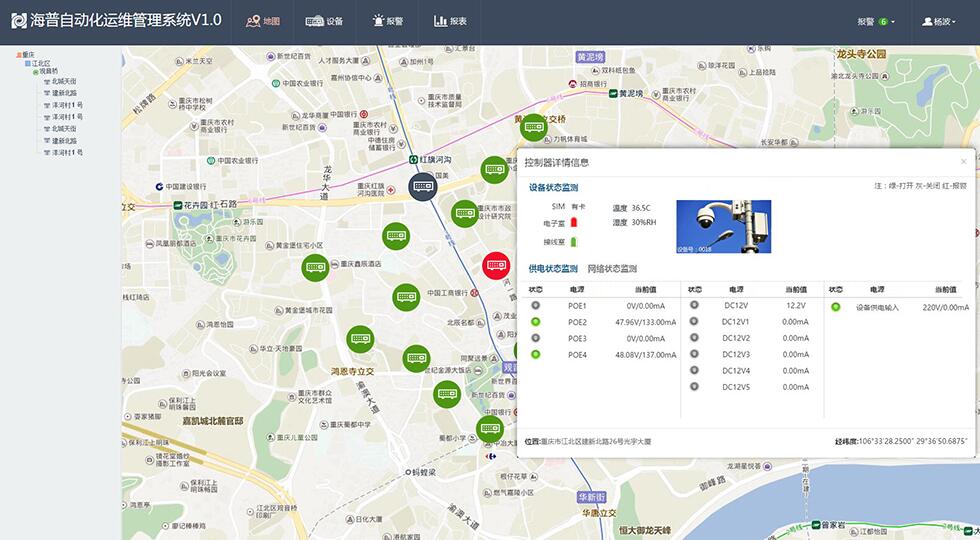Click the 海普 system logo icon
Image resolution: width=980 pixels, height=540 pixels.
18,21
